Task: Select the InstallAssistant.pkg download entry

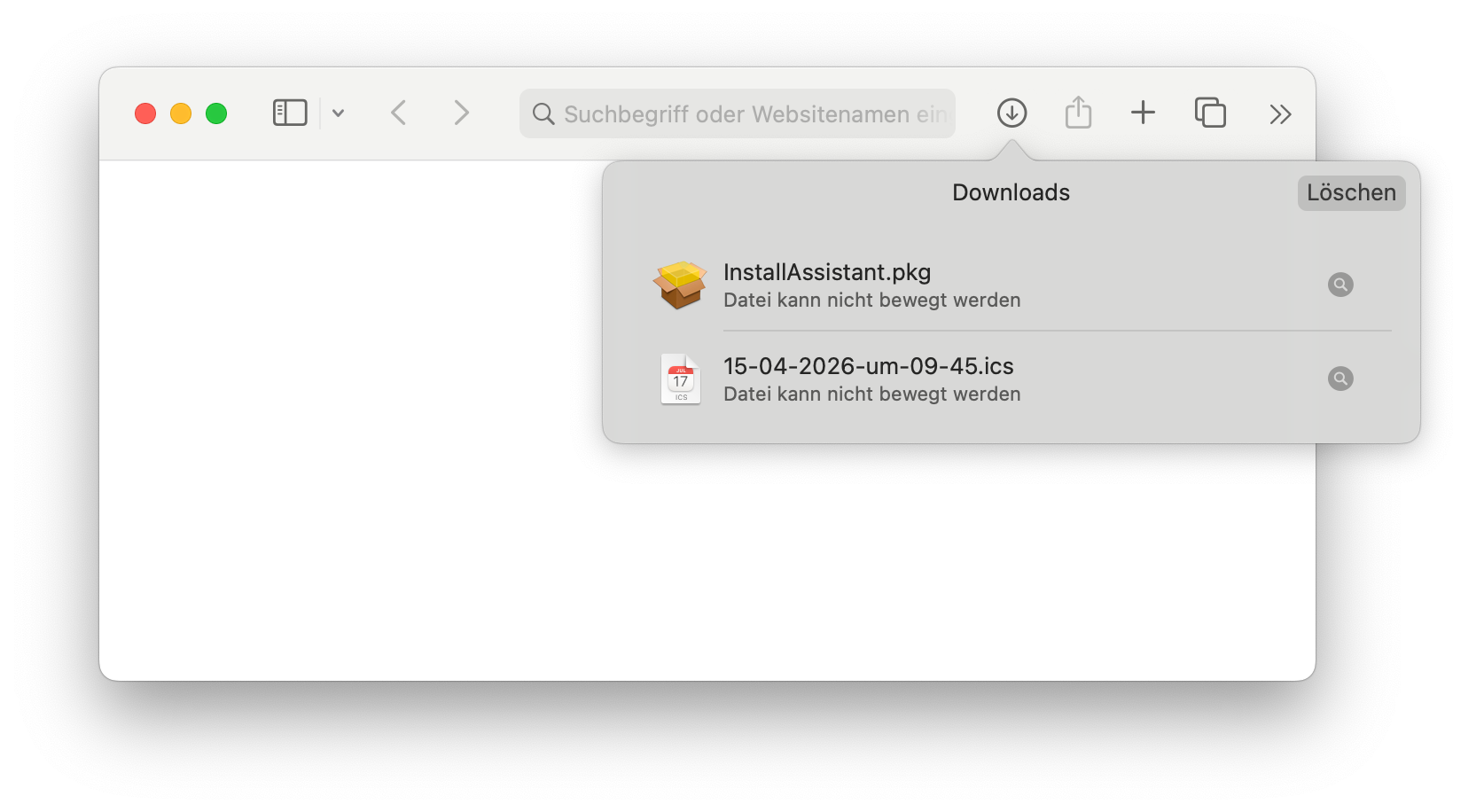Action: coord(1011,285)
